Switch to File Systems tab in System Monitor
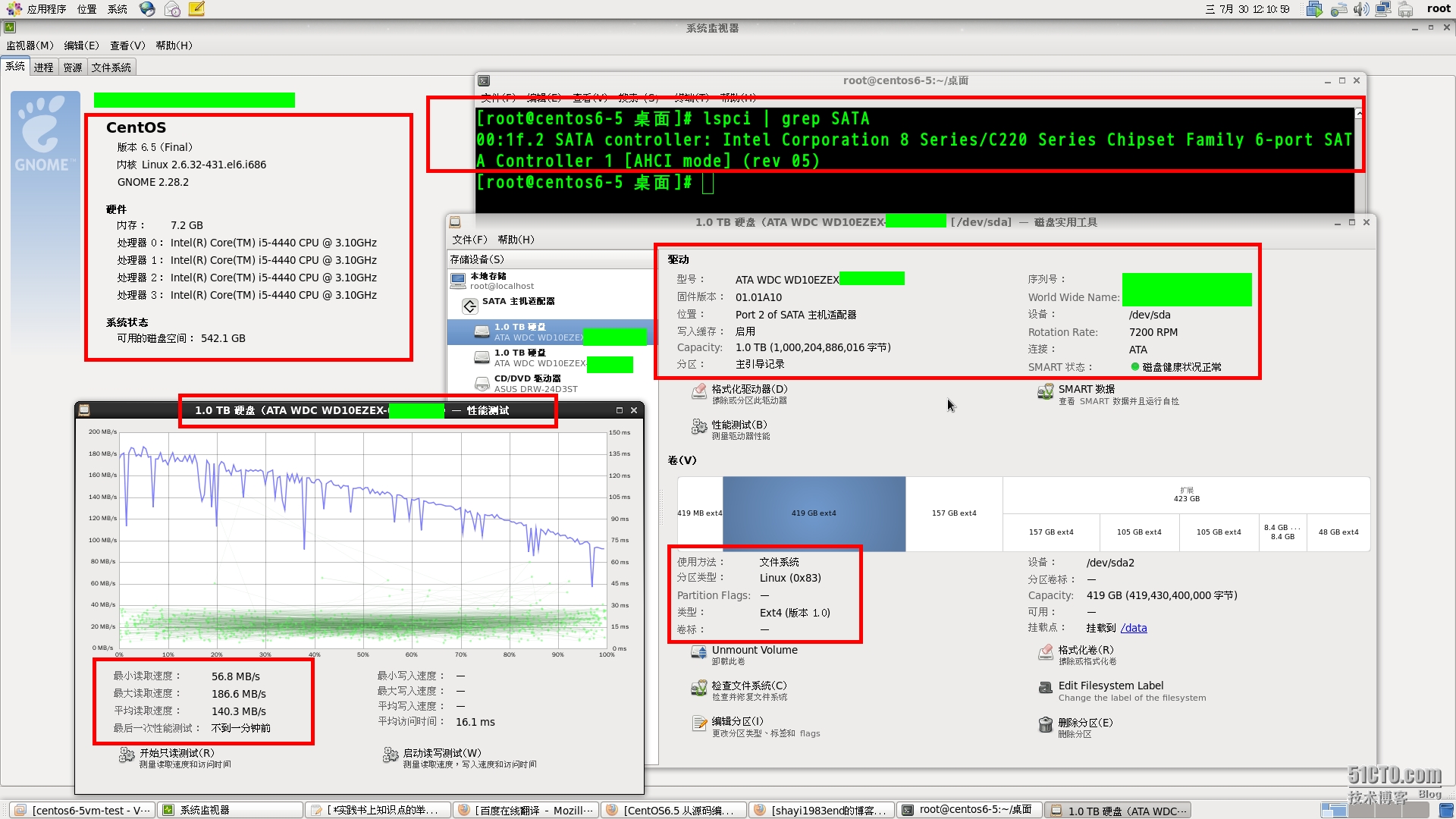The image size is (1456, 819). coord(111,67)
